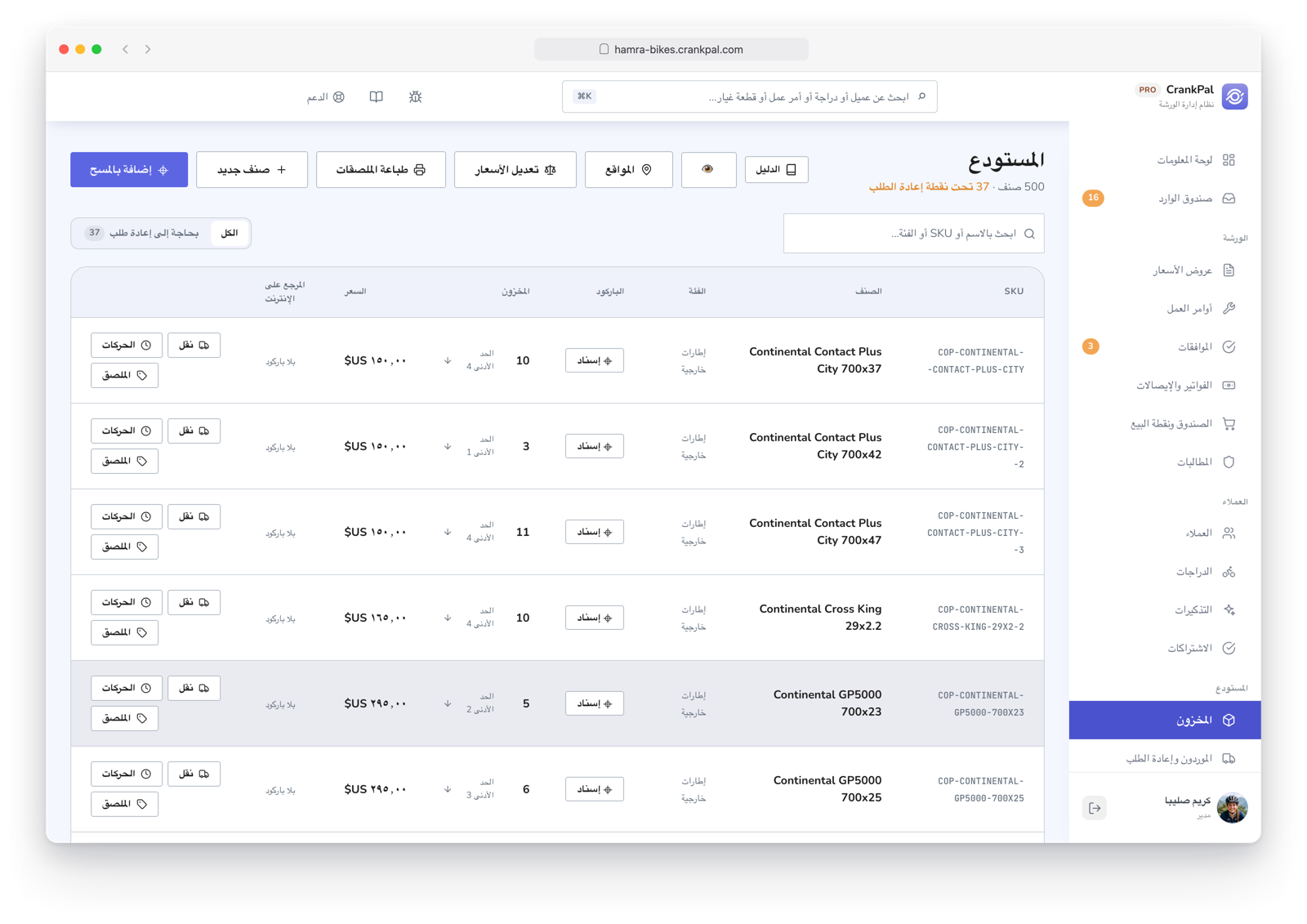1307x924 pixels.
Task: Click the item name Continental GP5000 700x23
Action: [827, 703]
